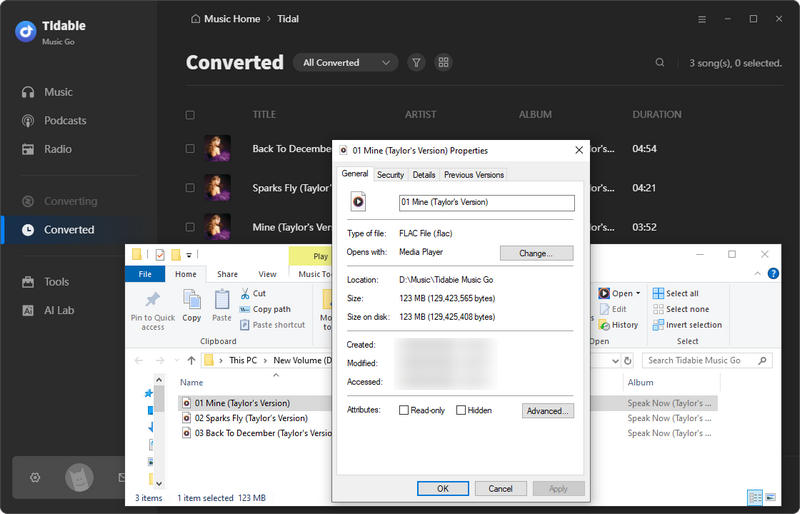Click Cut in Explorer clipboard group
Image resolution: width=800 pixels, height=514 pixels.
pos(253,293)
